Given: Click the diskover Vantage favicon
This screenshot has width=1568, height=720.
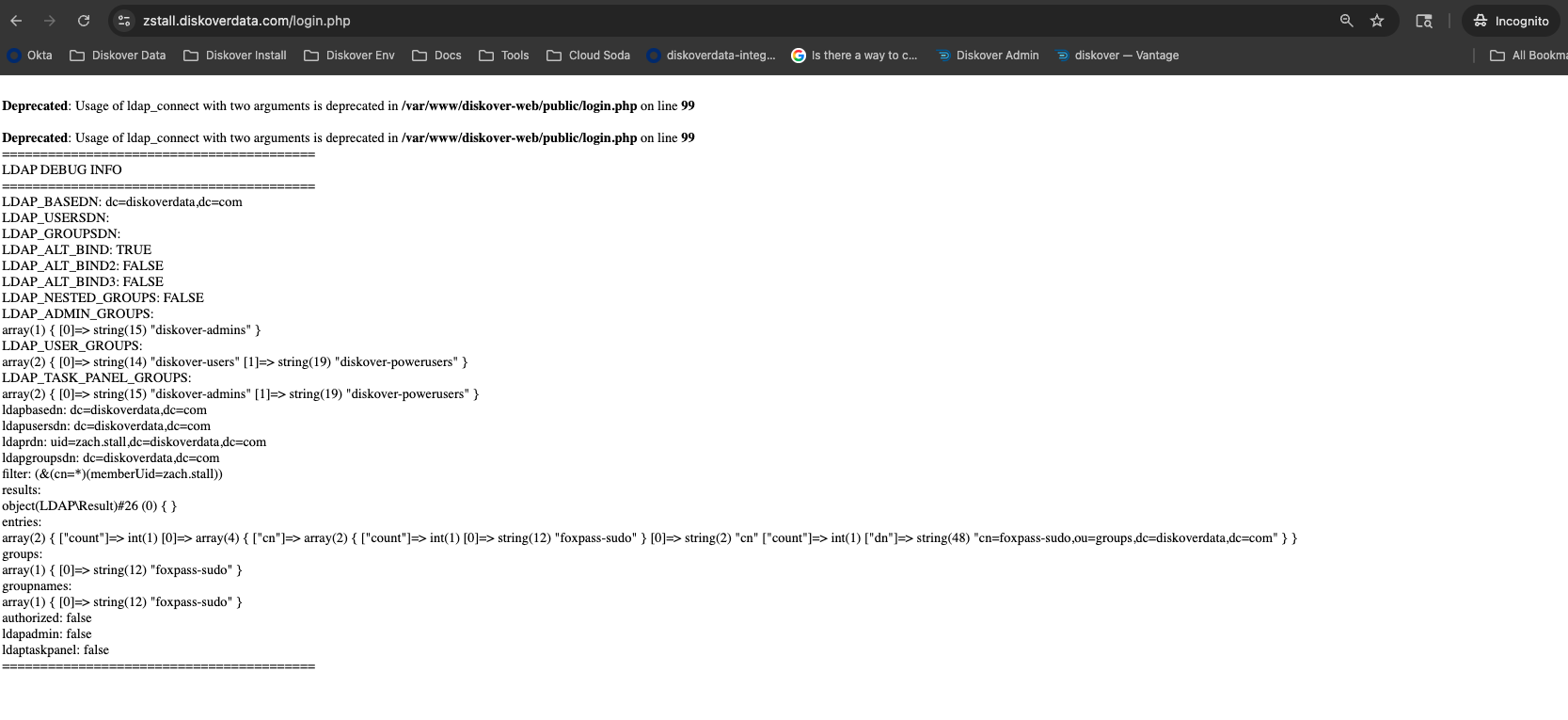Looking at the screenshot, I should pos(1062,56).
